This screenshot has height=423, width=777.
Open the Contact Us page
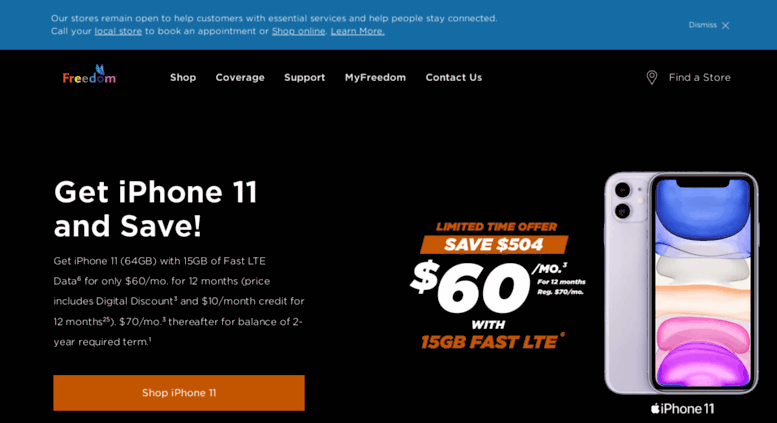[453, 77]
